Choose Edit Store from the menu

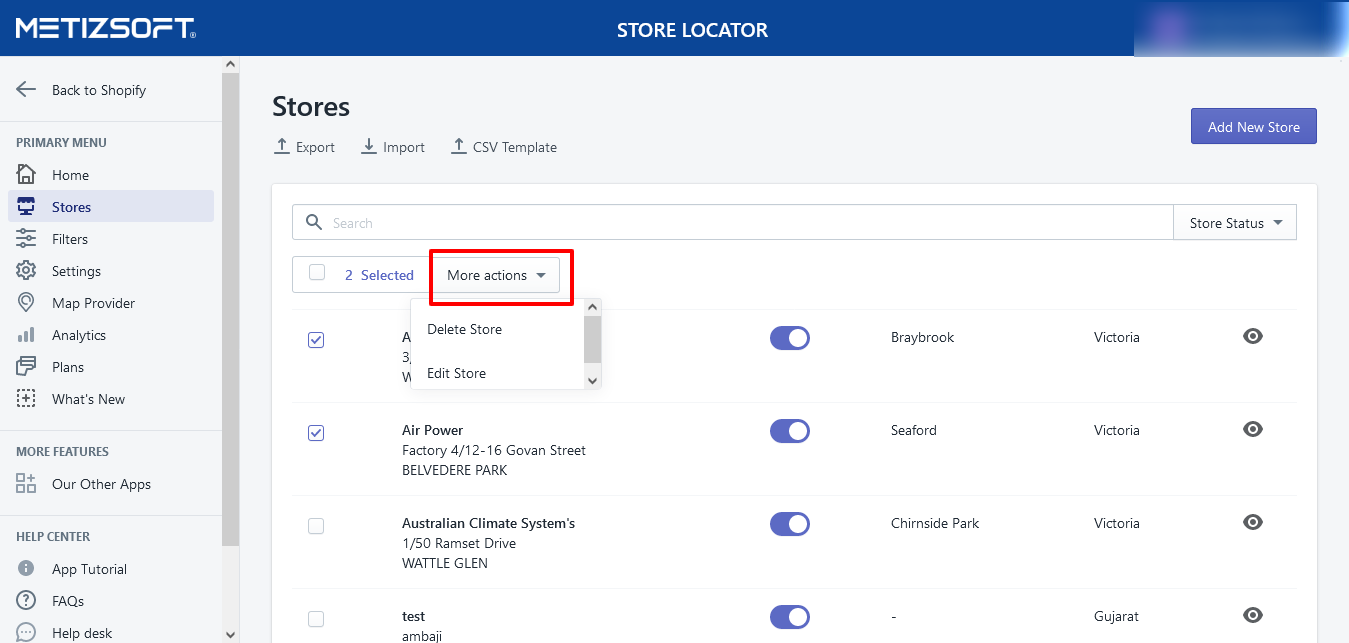pyautogui.click(x=457, y=373)
